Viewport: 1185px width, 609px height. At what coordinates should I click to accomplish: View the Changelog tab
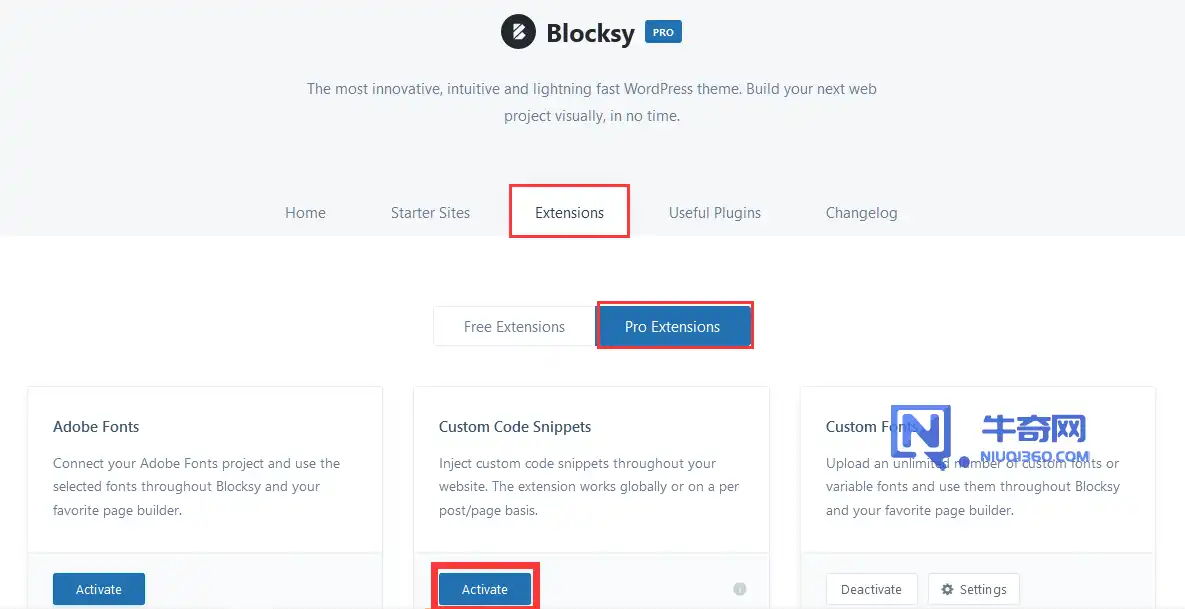(861, 212)
